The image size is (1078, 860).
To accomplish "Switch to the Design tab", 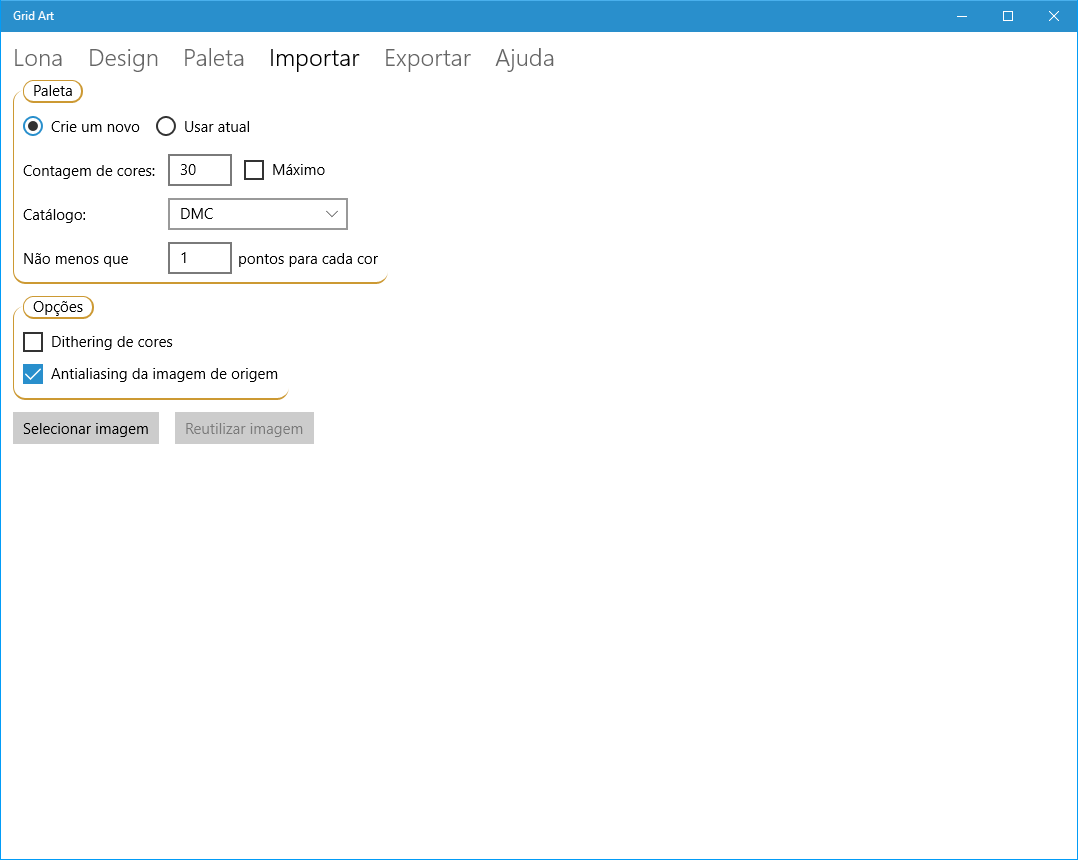I will click(x=123, y=58).
